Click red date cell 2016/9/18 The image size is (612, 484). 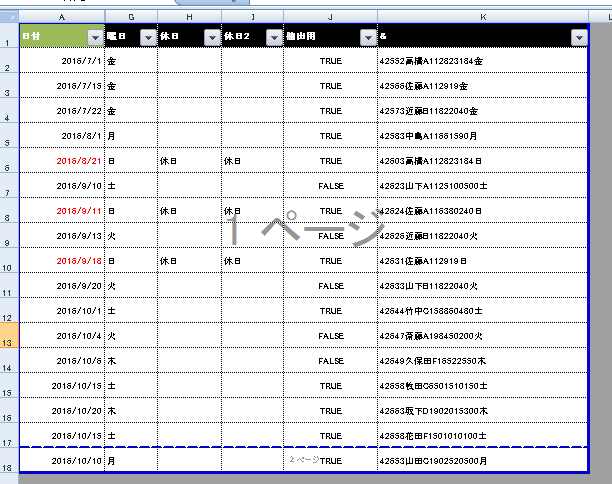tap(62, 260)
